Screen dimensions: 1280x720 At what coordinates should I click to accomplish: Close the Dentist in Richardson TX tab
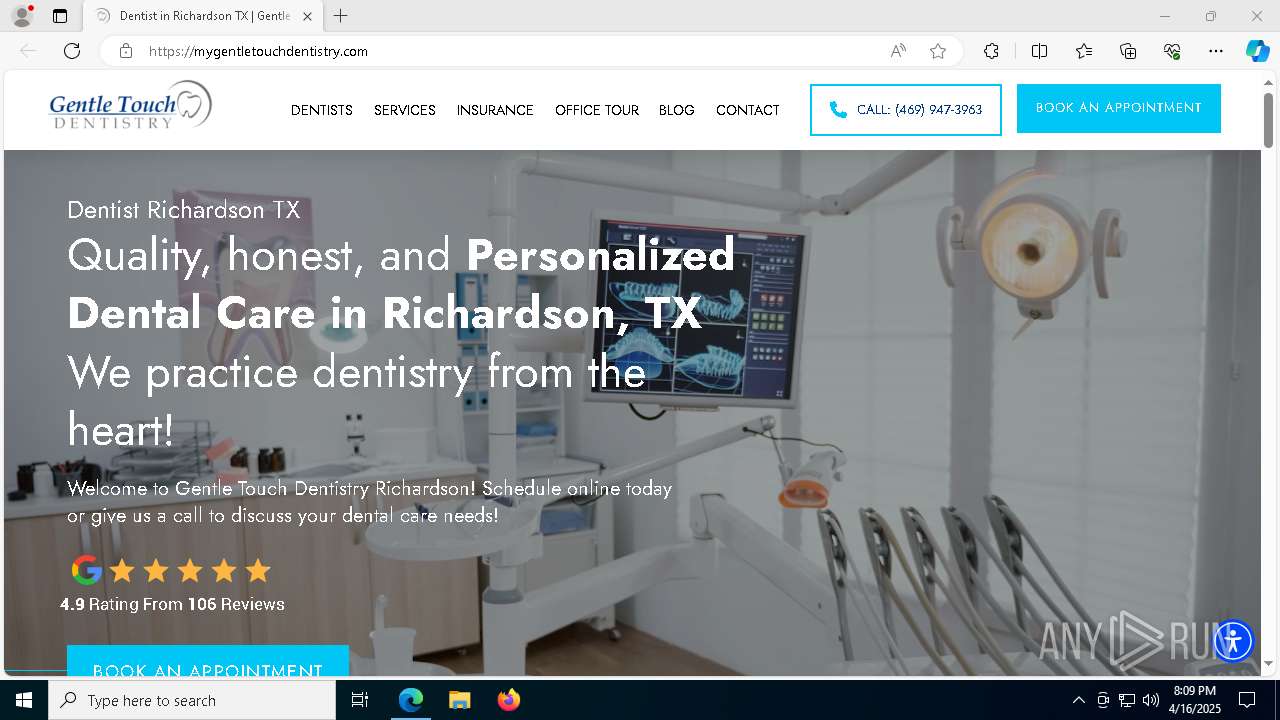(307, 16)
